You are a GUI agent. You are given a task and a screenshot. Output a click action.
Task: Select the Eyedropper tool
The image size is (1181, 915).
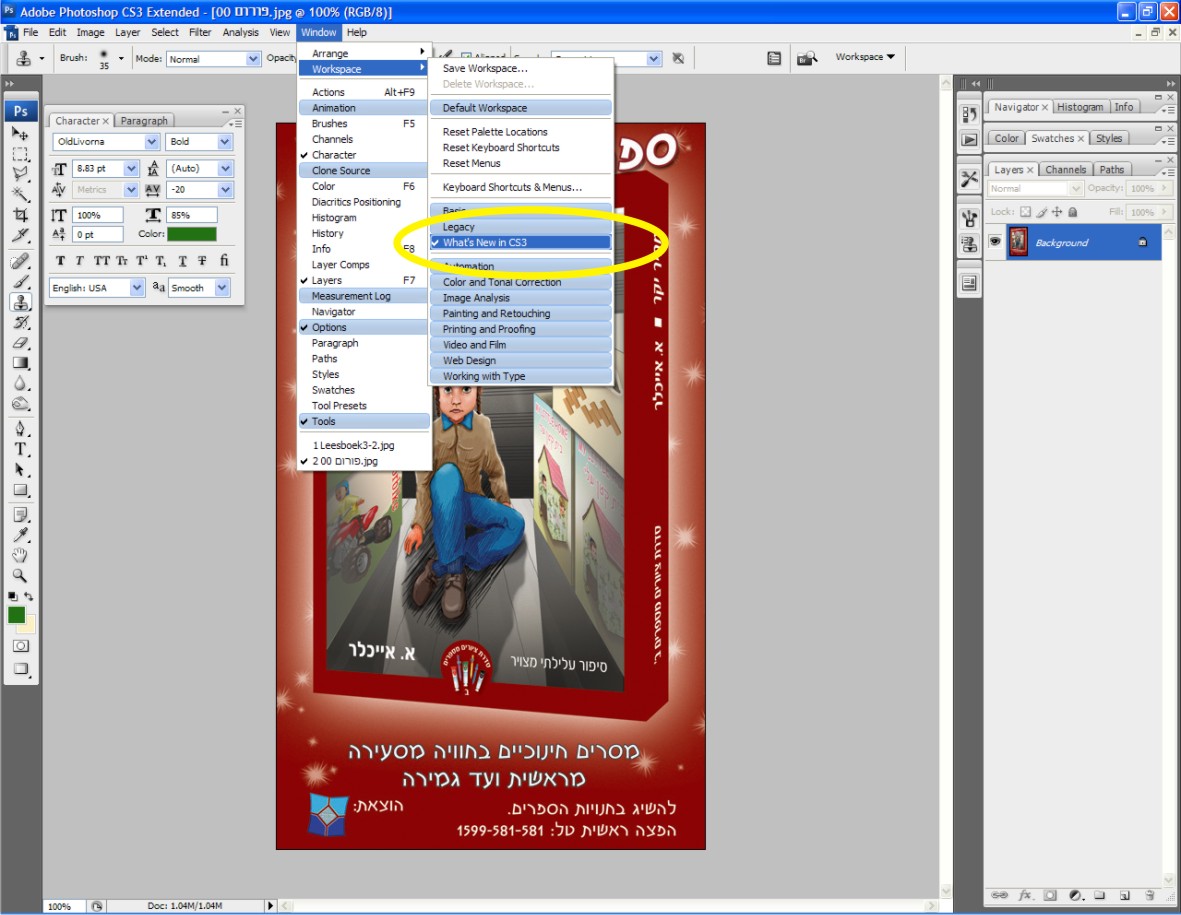pos(20,535)
